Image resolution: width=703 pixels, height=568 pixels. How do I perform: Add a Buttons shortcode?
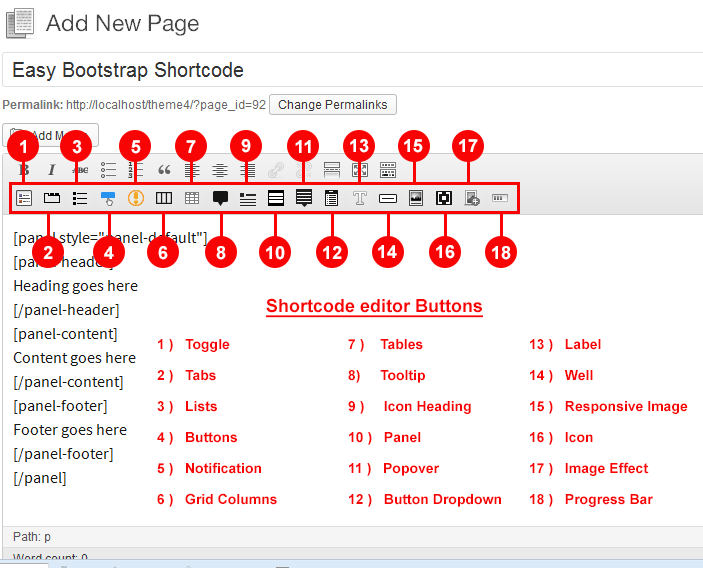(x=108, y=198)
